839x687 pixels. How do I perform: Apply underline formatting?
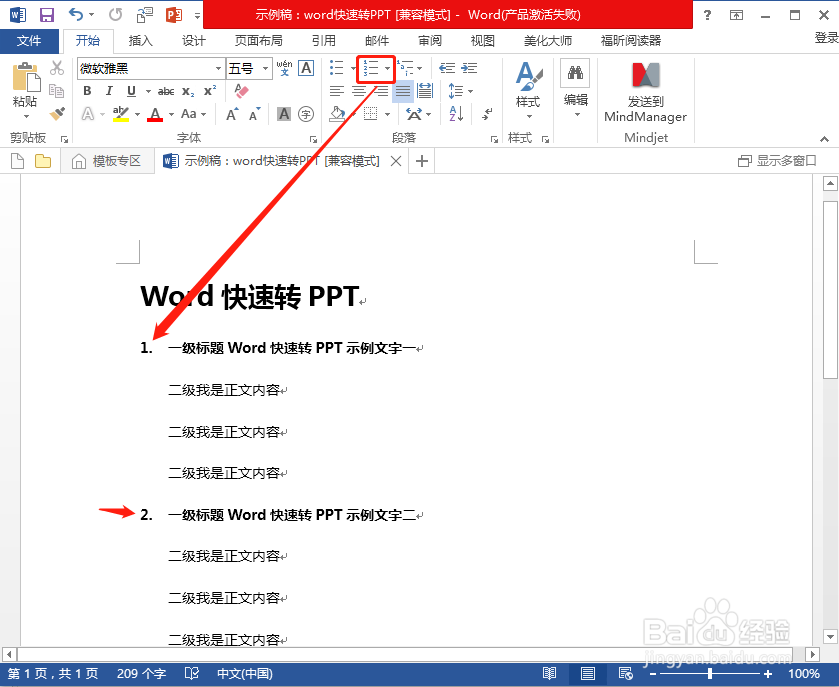tap(130, 90)
